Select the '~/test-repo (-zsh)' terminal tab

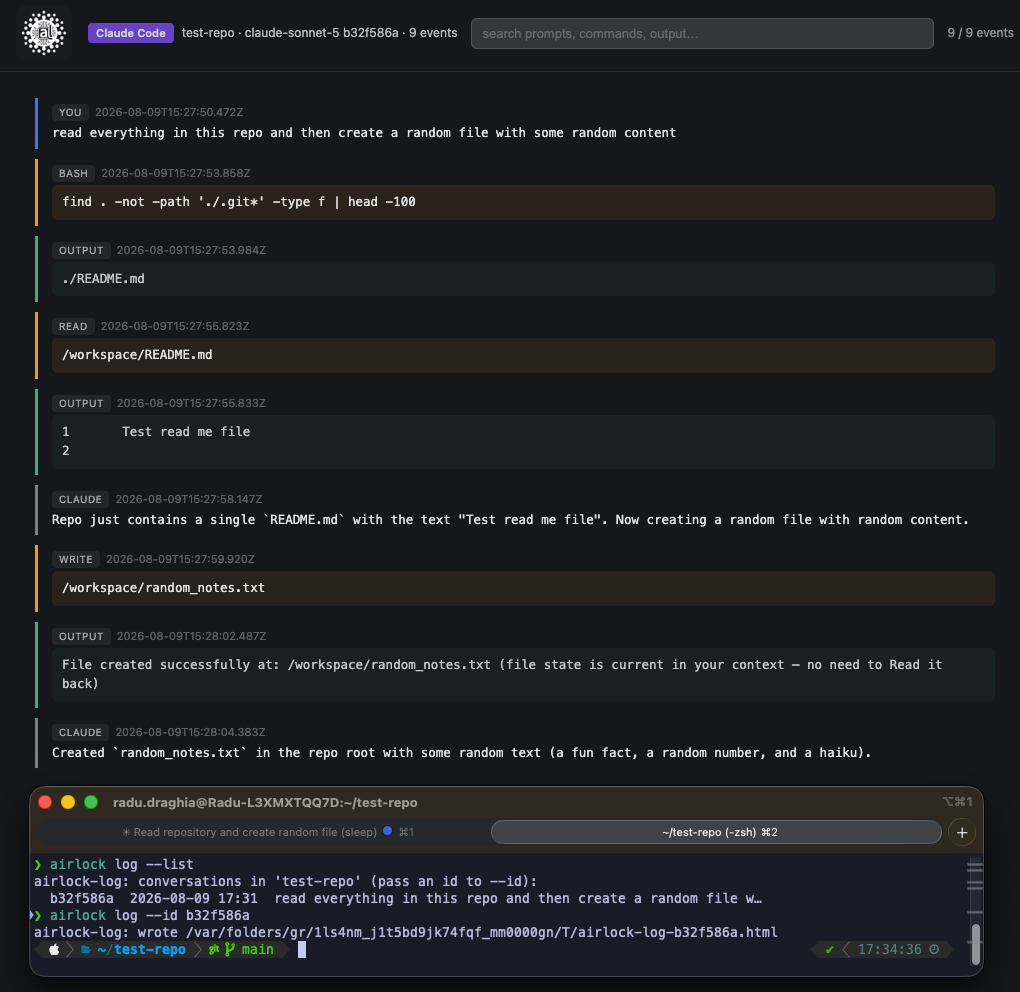tap(716, 832)
